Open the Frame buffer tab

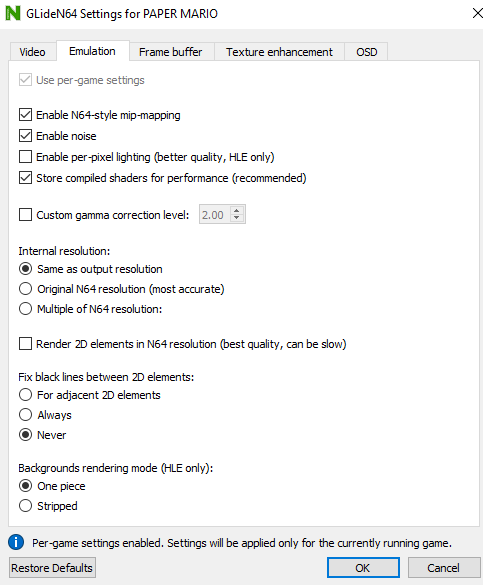coord(170,52)
